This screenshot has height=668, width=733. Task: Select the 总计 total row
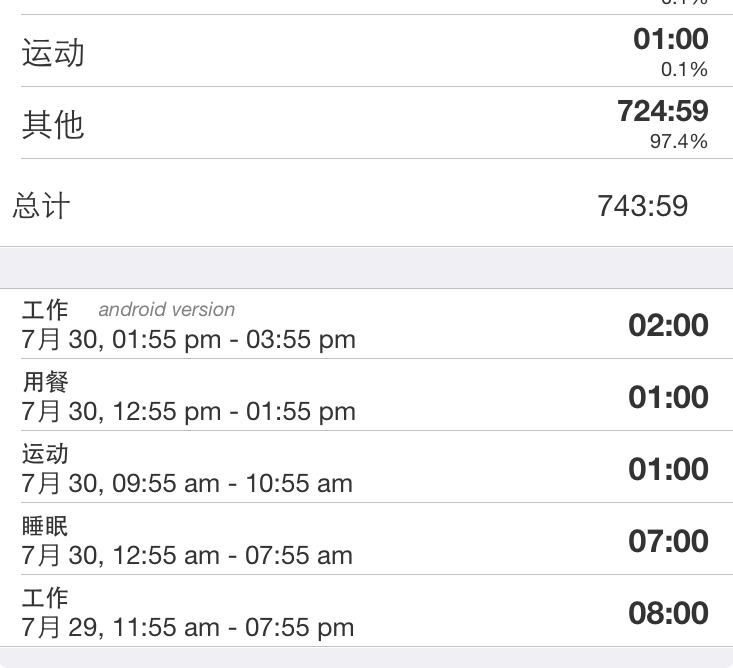(x=366, y=205)
